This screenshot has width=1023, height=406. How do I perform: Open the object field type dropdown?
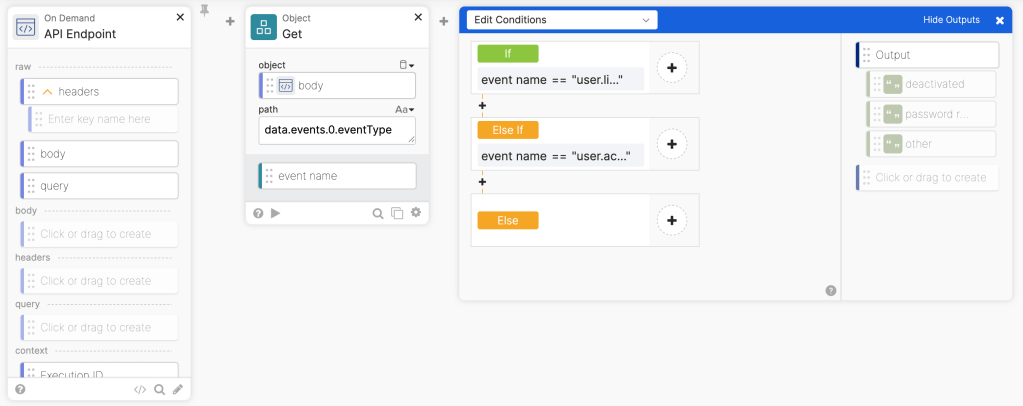(406, 65)
